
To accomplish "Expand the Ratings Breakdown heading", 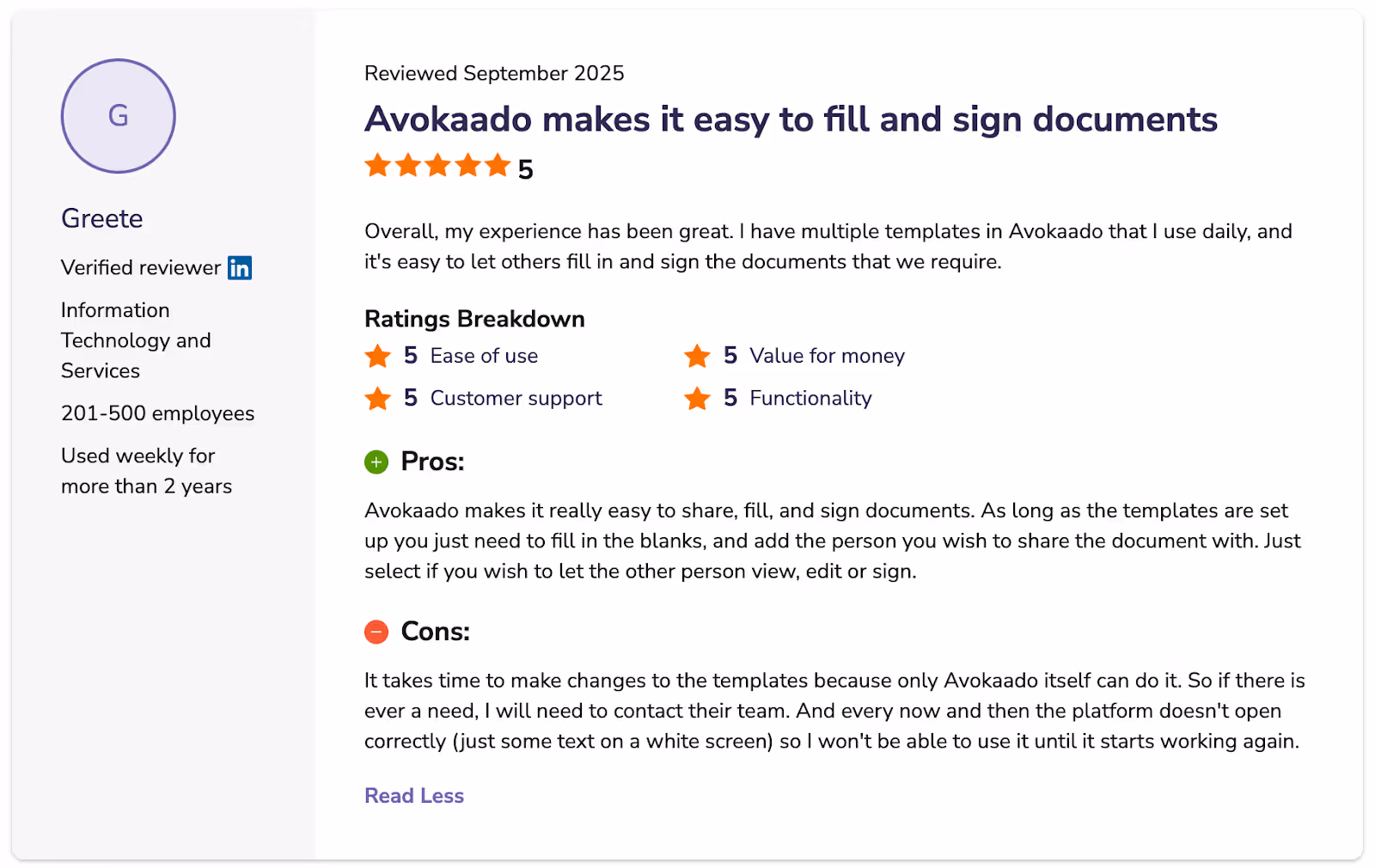I will coord(474,319).
